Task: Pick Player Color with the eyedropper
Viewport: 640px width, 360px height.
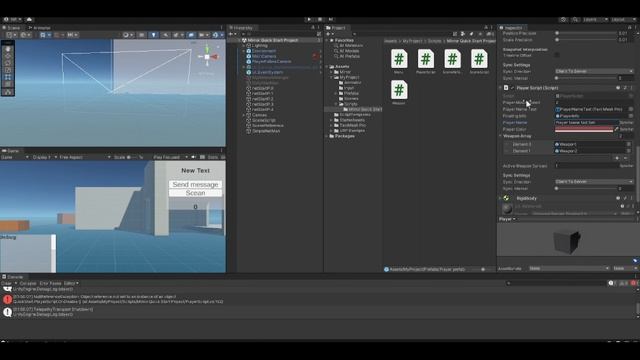Action: coord(616,129)
